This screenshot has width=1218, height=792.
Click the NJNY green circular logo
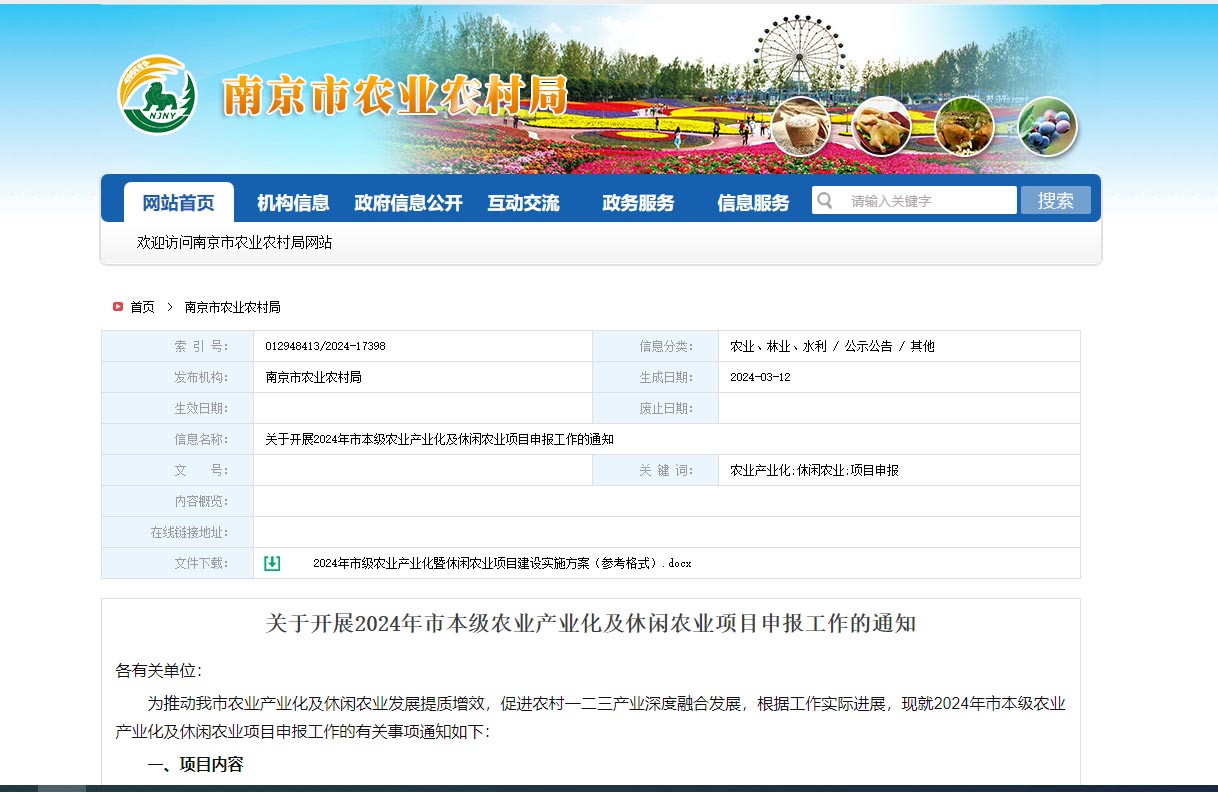pyautogui.click(x=157, y=94)
